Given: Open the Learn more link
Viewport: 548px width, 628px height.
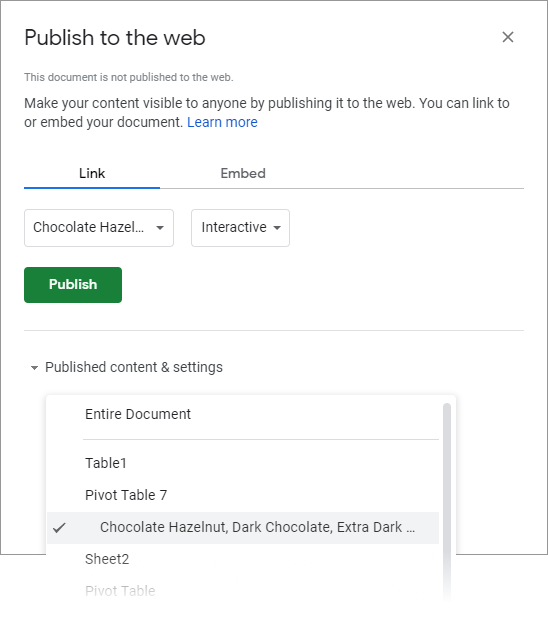Looking at the screenshot, I should click(x=222, y=122).
